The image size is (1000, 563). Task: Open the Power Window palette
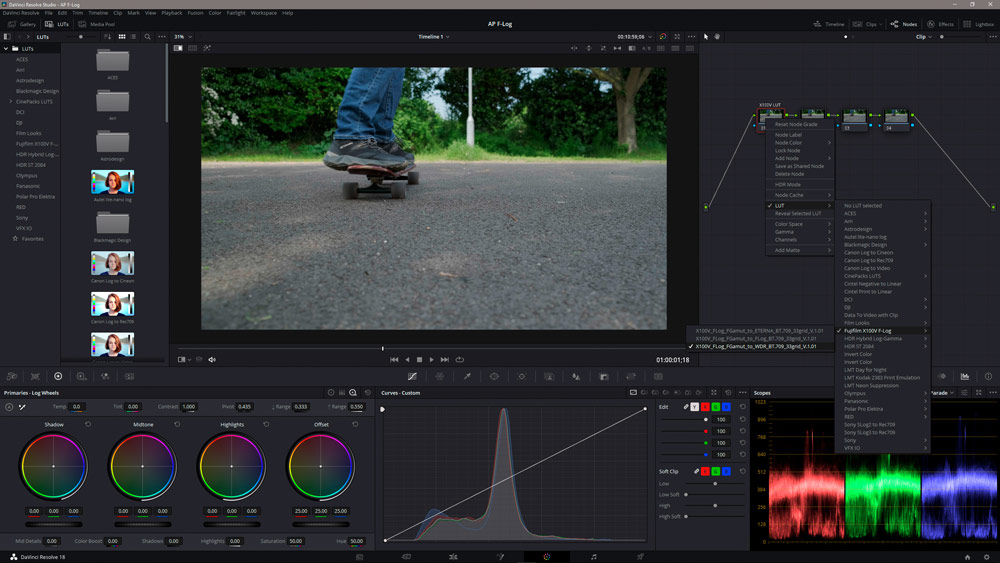(494, 377)
